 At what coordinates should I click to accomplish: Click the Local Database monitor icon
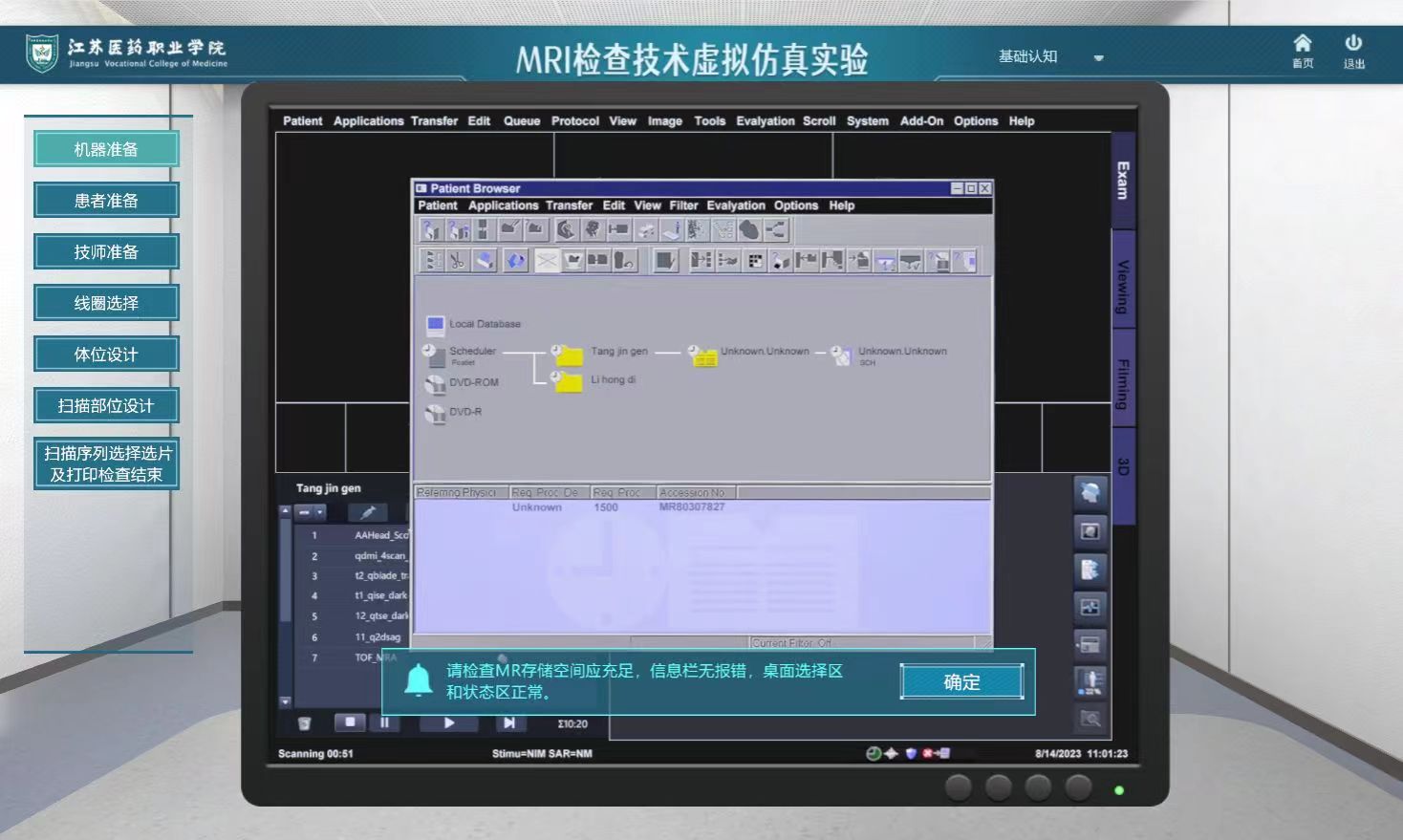[436, 325]
